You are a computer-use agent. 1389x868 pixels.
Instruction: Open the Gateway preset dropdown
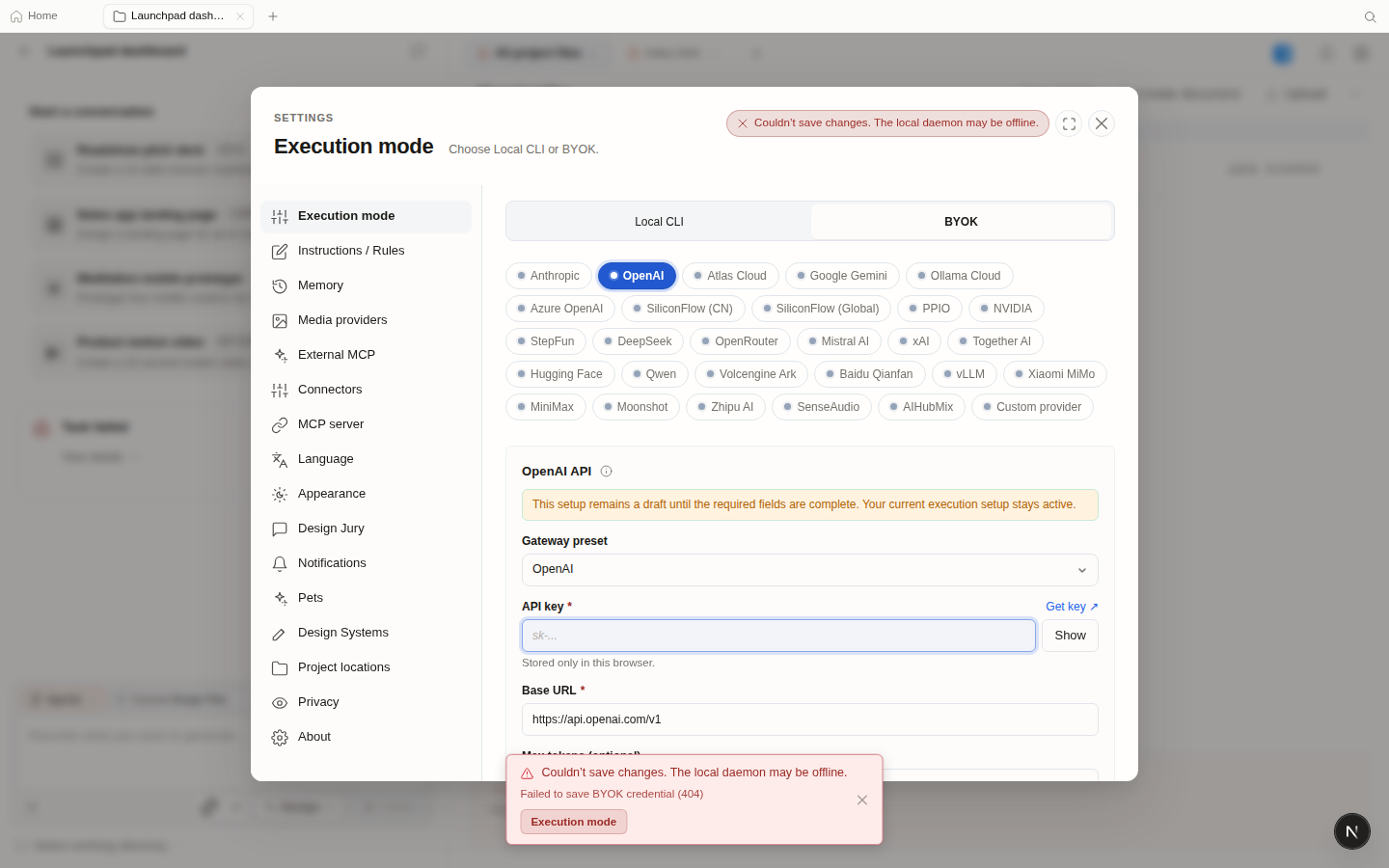coord(810,570)
